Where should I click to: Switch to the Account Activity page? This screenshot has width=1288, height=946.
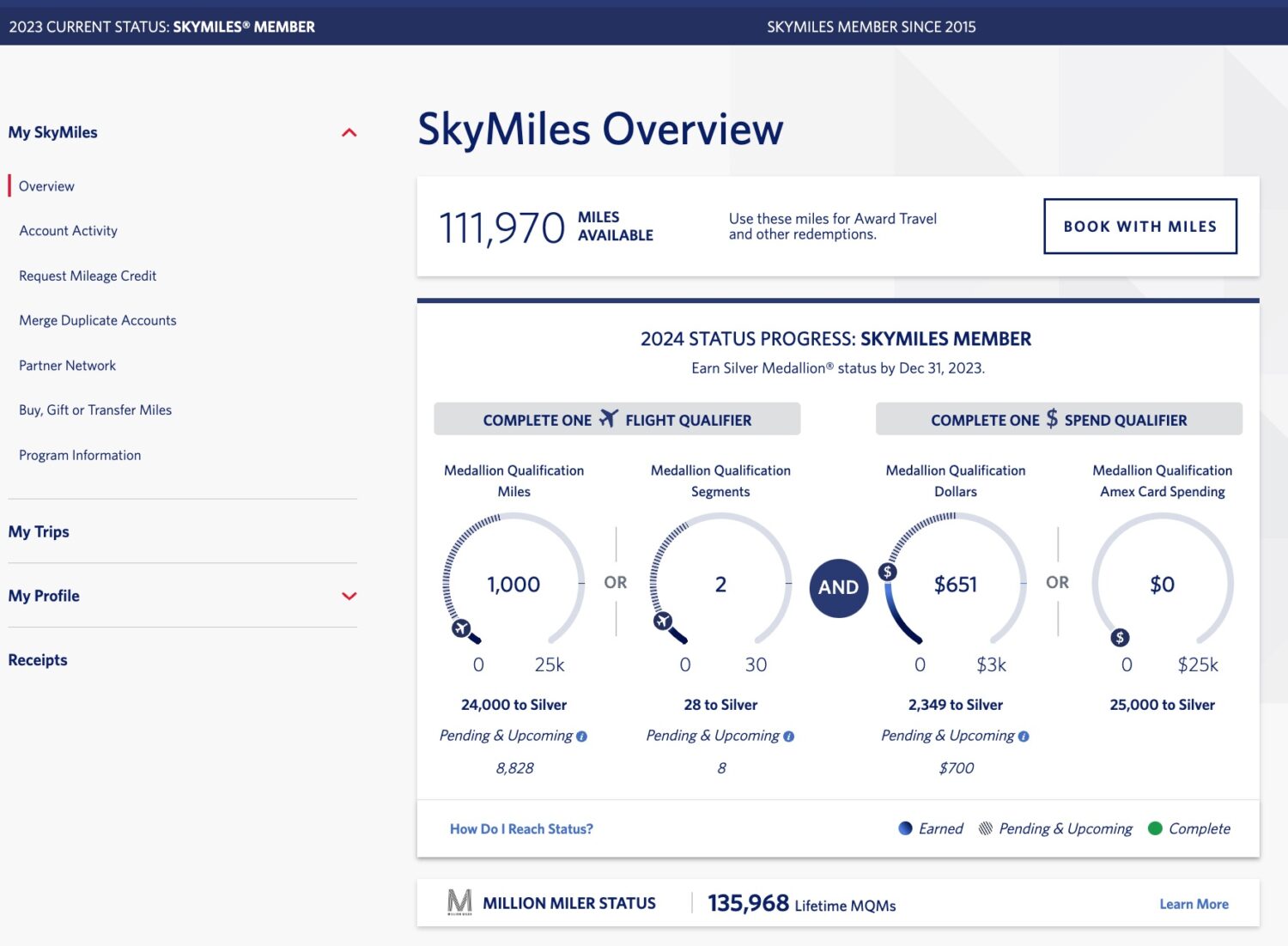(x=68, y=230)
